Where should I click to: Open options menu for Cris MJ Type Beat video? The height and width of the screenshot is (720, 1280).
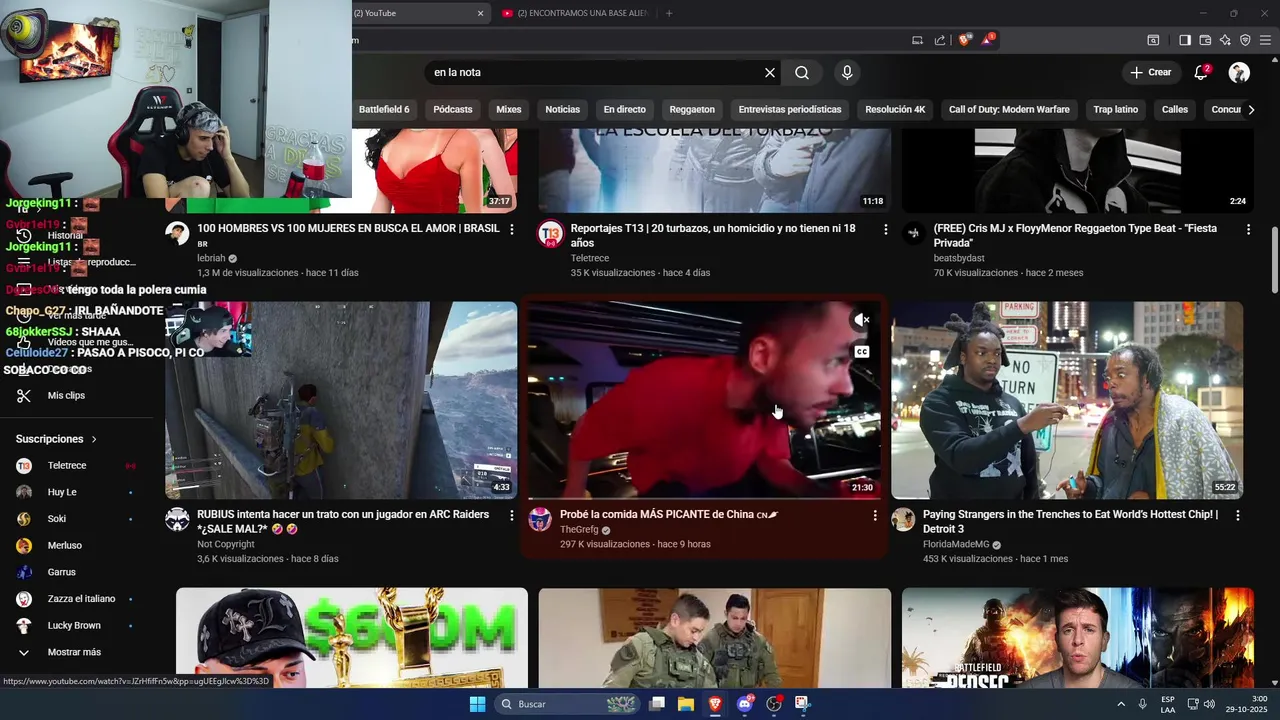(x=1248, y=229)
